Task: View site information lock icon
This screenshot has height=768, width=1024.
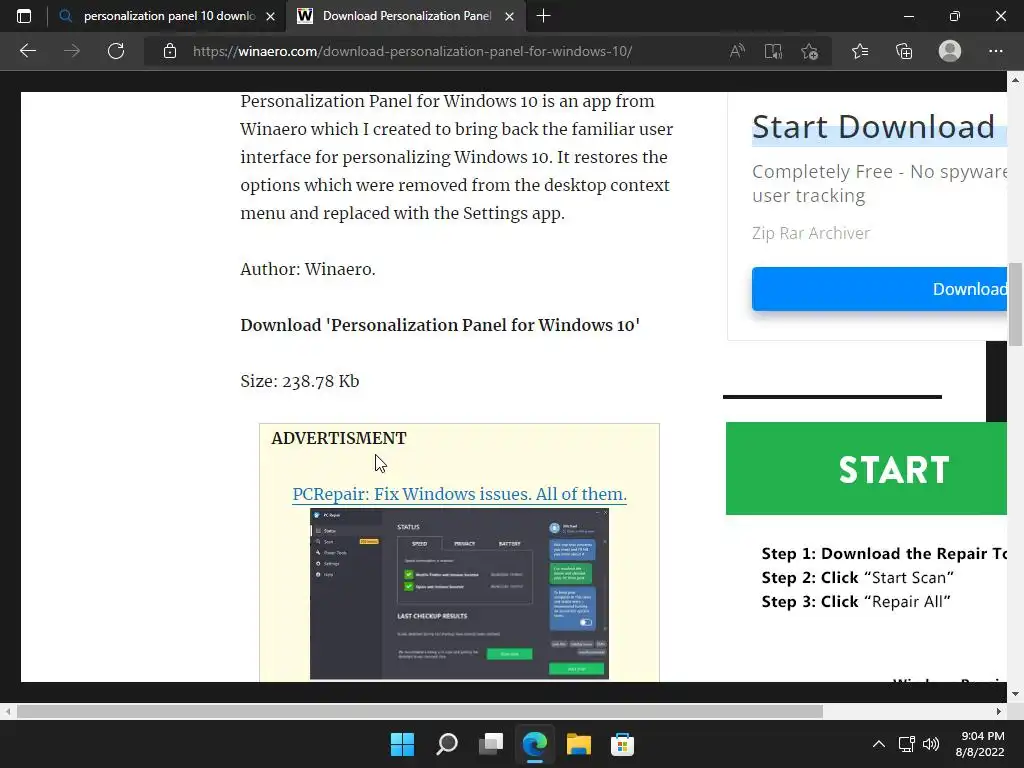Action: tap(170, 51)
